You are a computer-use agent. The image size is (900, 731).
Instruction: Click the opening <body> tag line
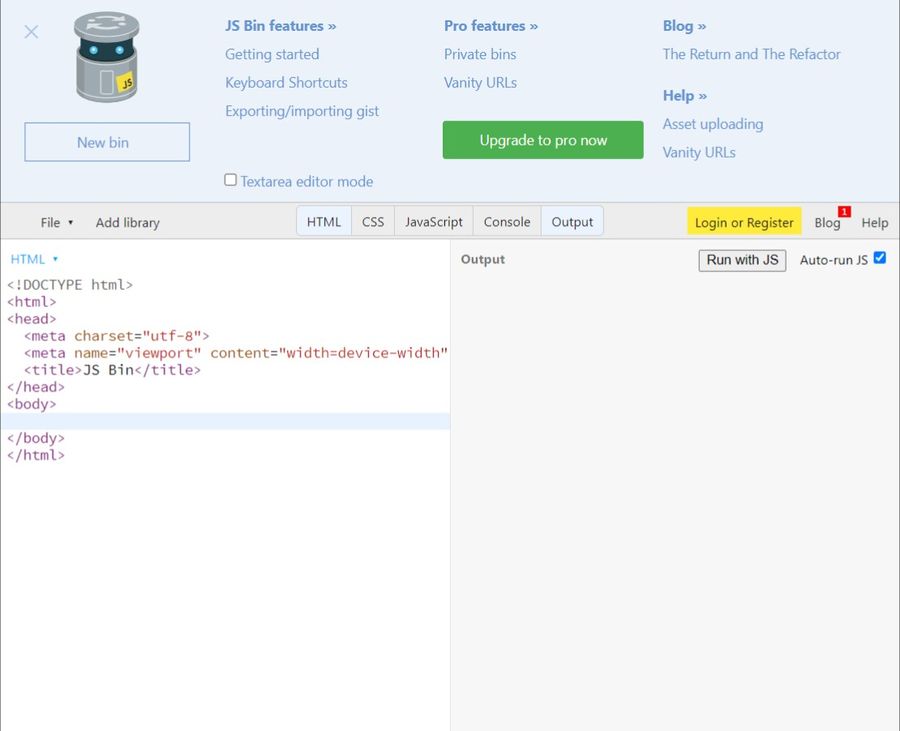32,404
